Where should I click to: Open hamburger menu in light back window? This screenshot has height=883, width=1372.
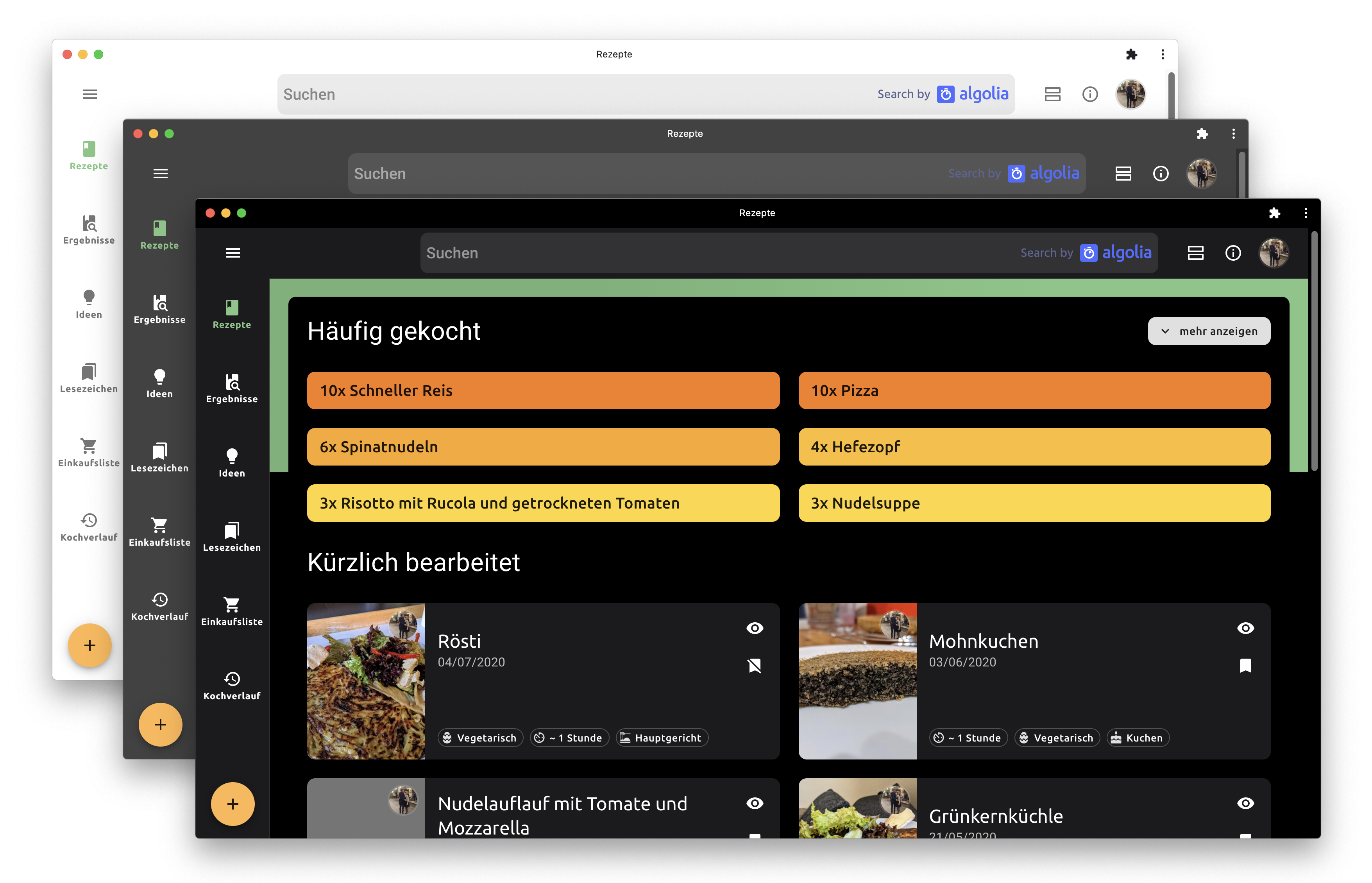point(90,94)
